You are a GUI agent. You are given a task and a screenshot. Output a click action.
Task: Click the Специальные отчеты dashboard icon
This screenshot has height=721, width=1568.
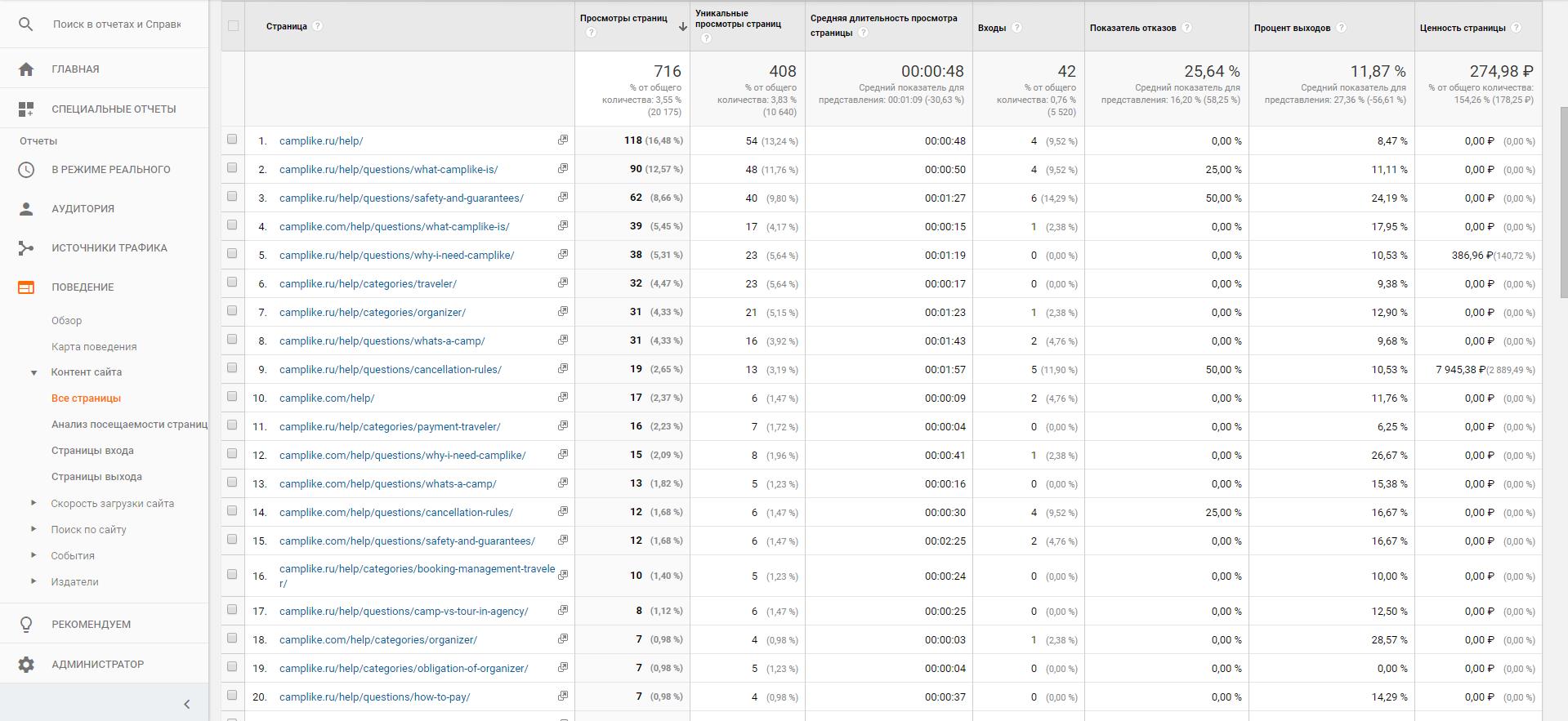(26, 109)
